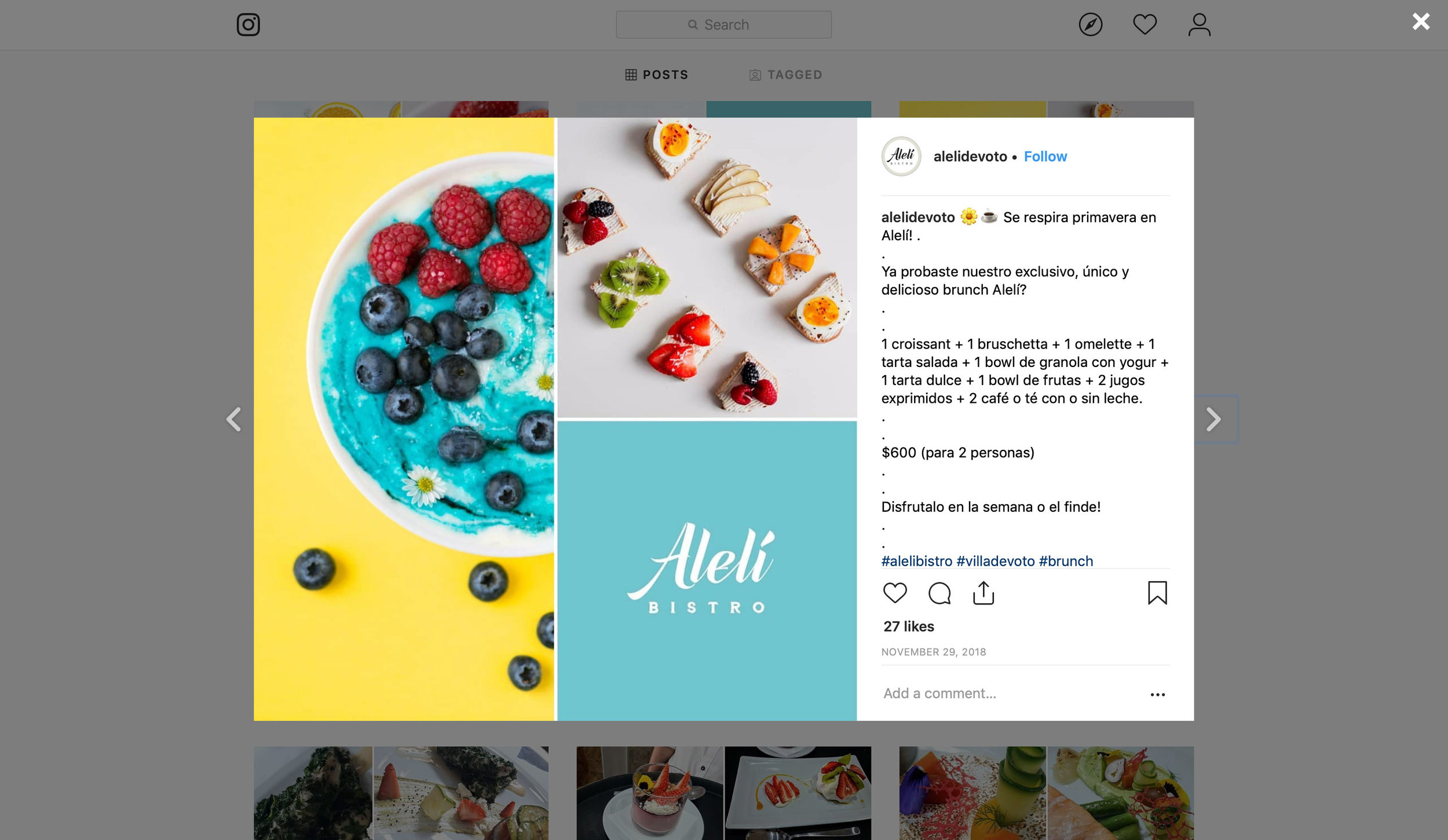Open the #alelibistro hashtag link
1448x840 pixels.
916,561
